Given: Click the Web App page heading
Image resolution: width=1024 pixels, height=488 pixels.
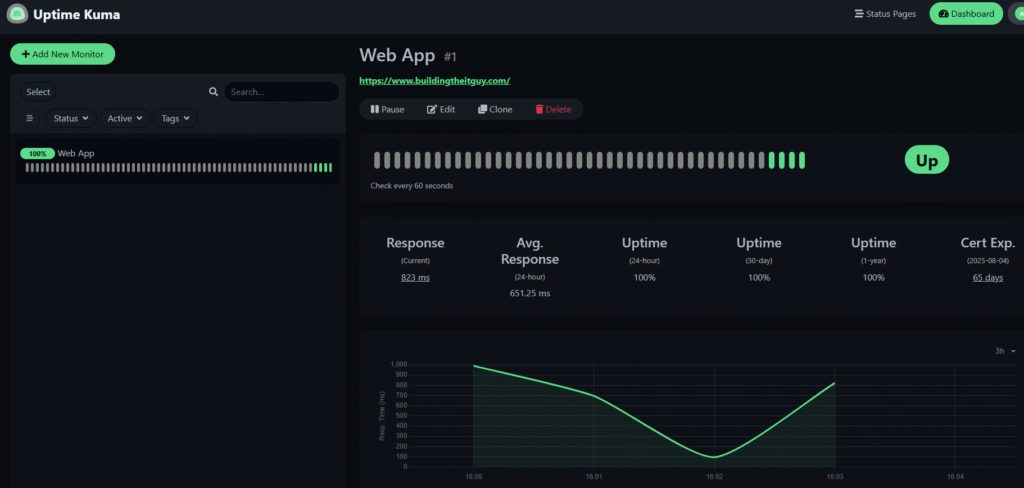Looking at the screenshot, I should 397,55.
